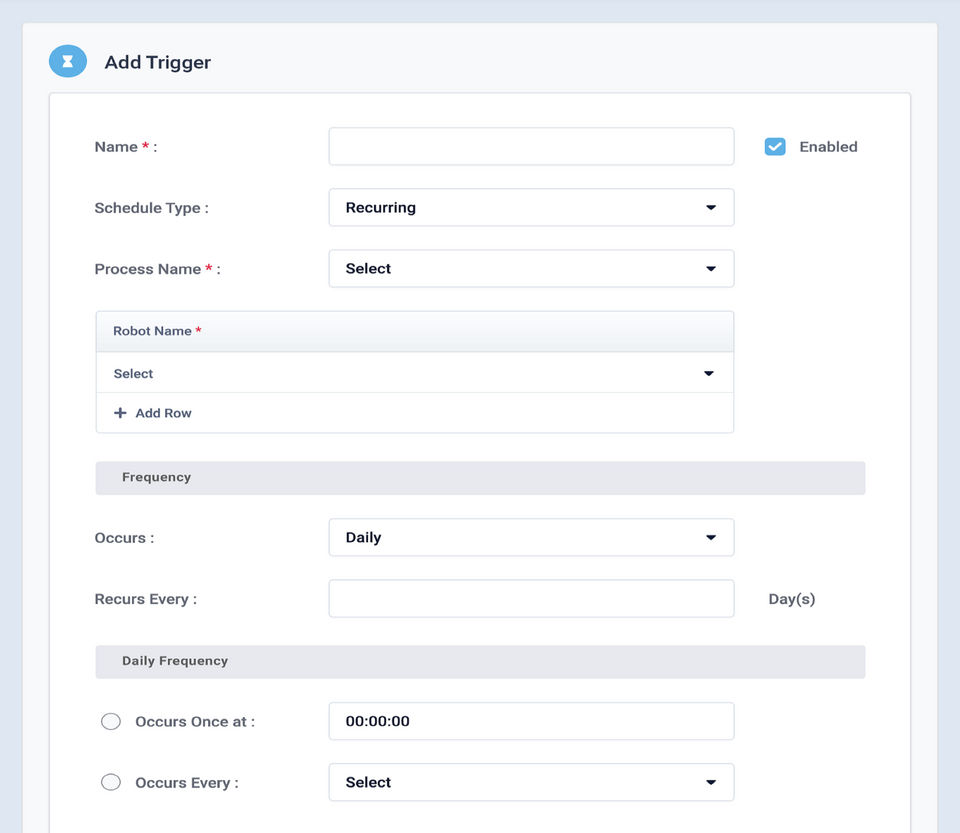Click the Process Name dropdown arrow
Screen dimensions: 960x833
pyautogui.click(x=711, y=269)
